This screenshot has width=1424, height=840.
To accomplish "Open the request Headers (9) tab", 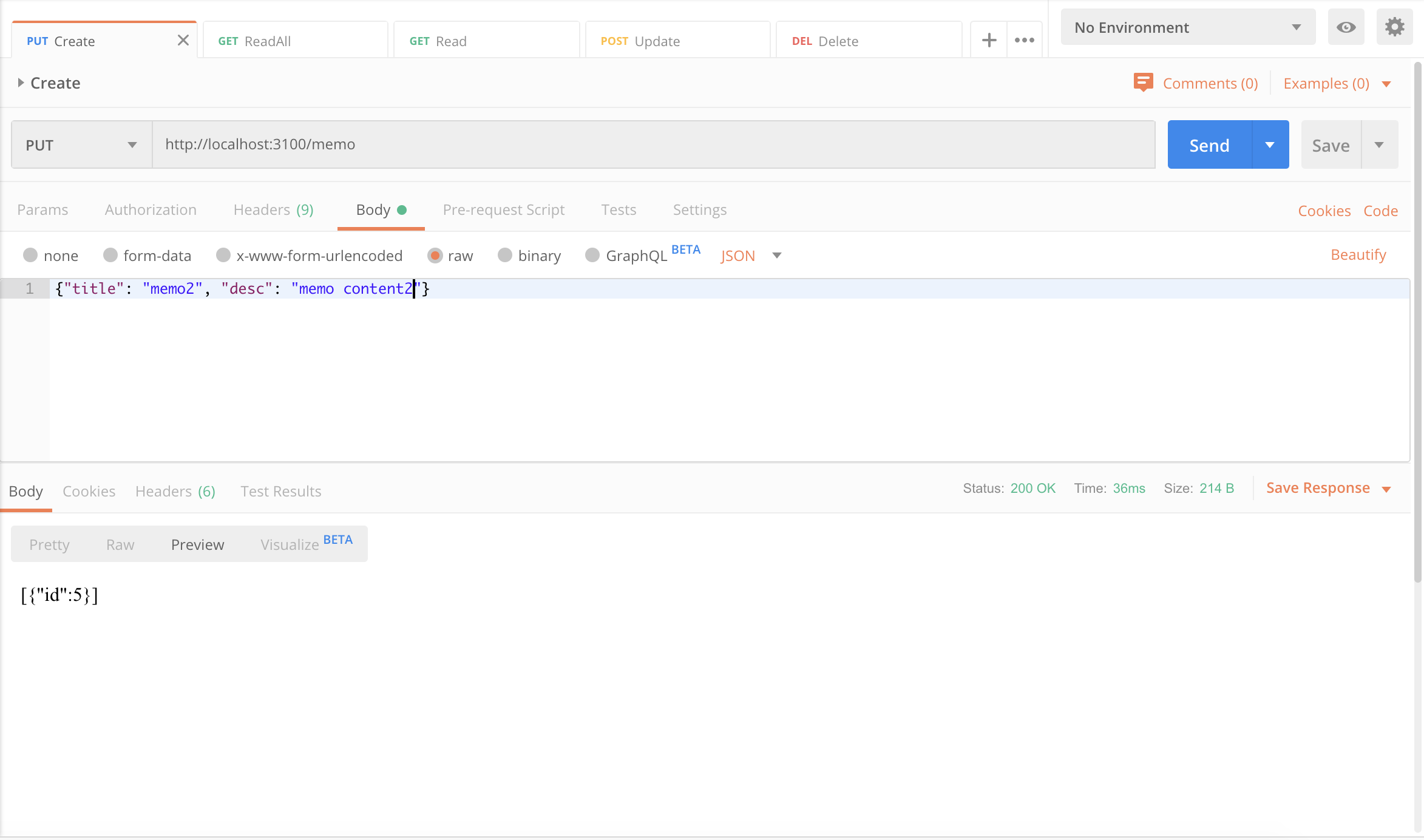I will pos(273,210).
